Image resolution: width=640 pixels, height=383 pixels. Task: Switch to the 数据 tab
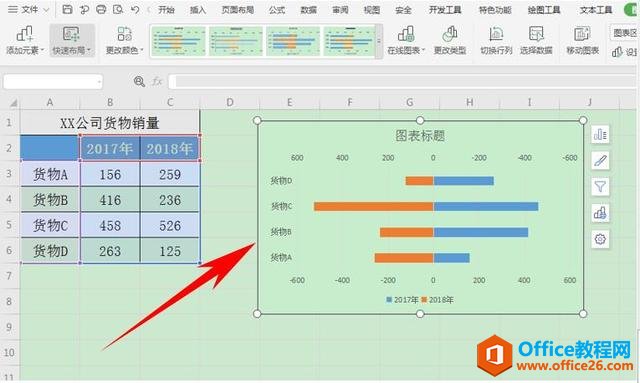pos(309,10)
